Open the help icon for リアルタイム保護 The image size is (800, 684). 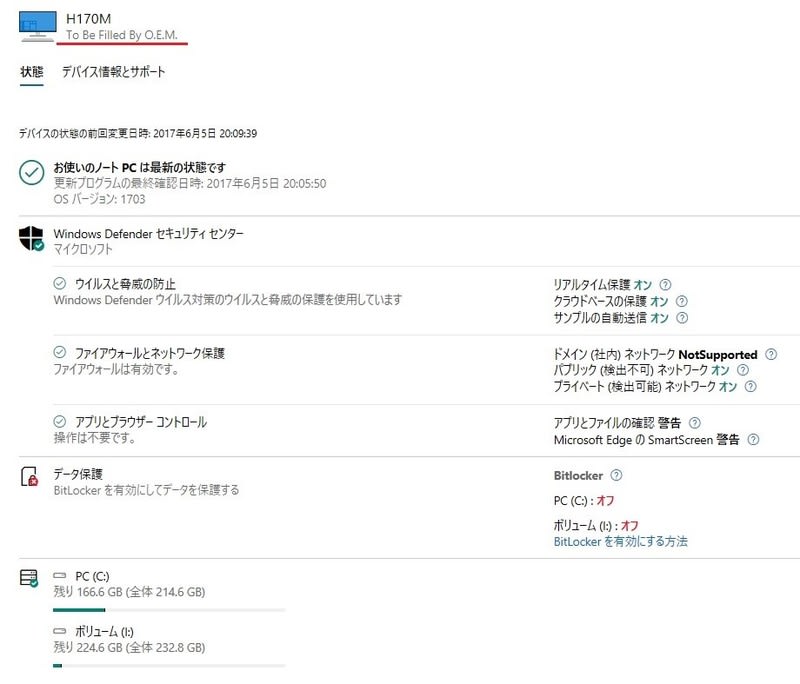point(665,285)
